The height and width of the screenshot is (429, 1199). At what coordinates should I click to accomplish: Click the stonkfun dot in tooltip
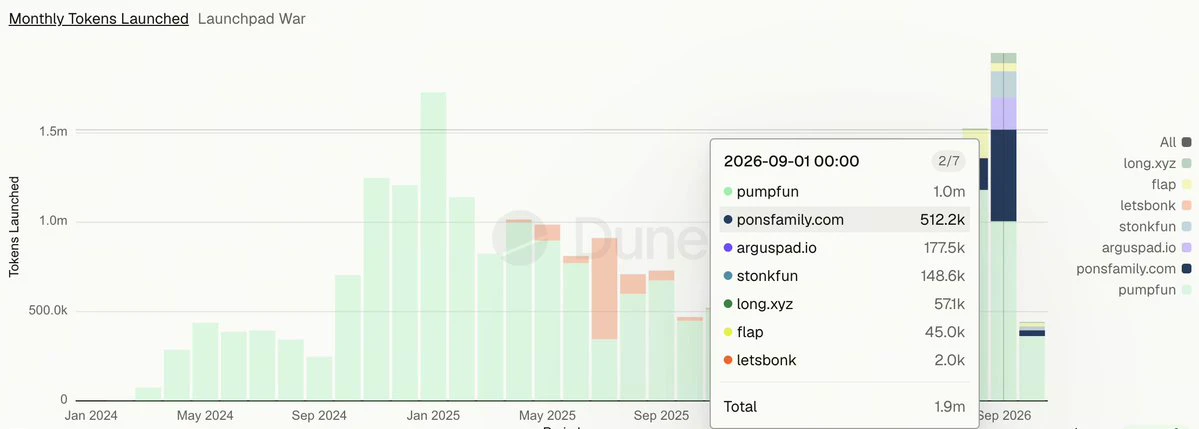click(728, 276)
